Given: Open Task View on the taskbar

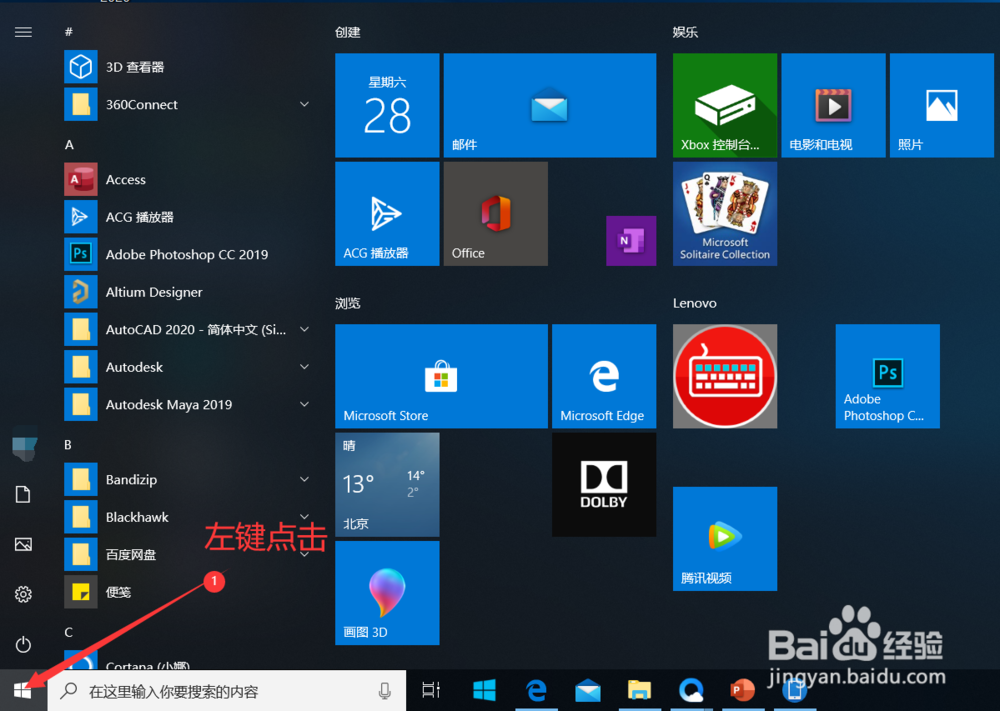Looking at the screenshot, I should 431,690.
